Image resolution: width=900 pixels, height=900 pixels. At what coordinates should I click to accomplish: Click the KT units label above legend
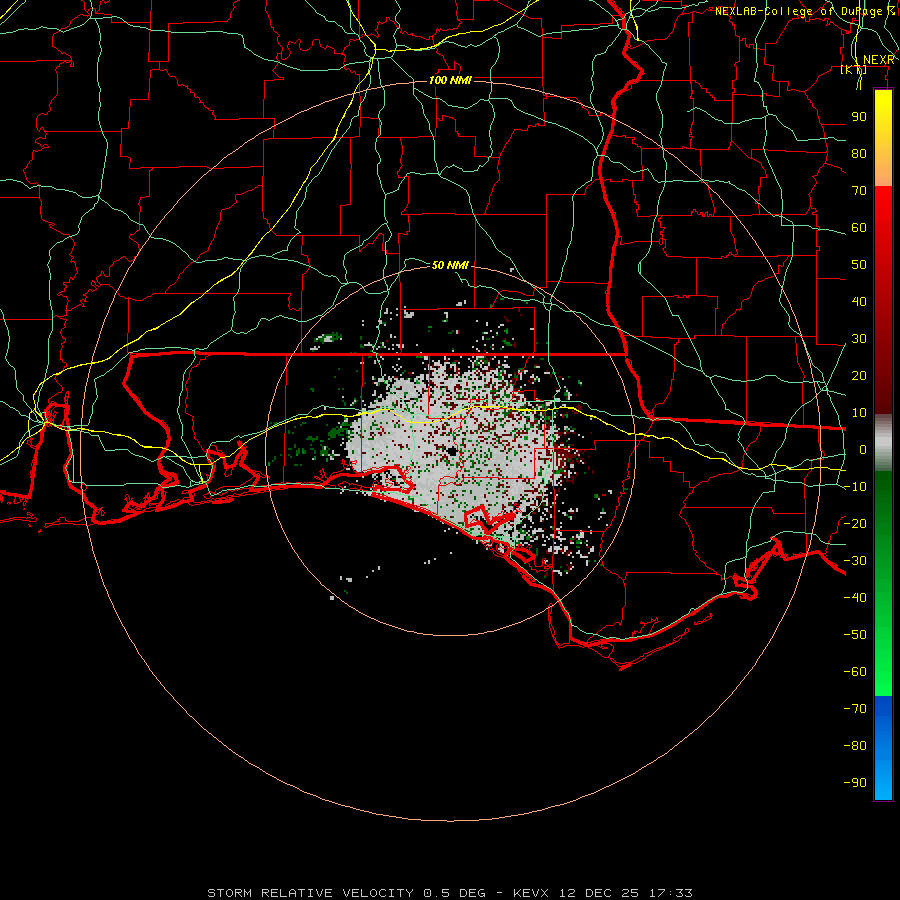[x=854, y=70]
